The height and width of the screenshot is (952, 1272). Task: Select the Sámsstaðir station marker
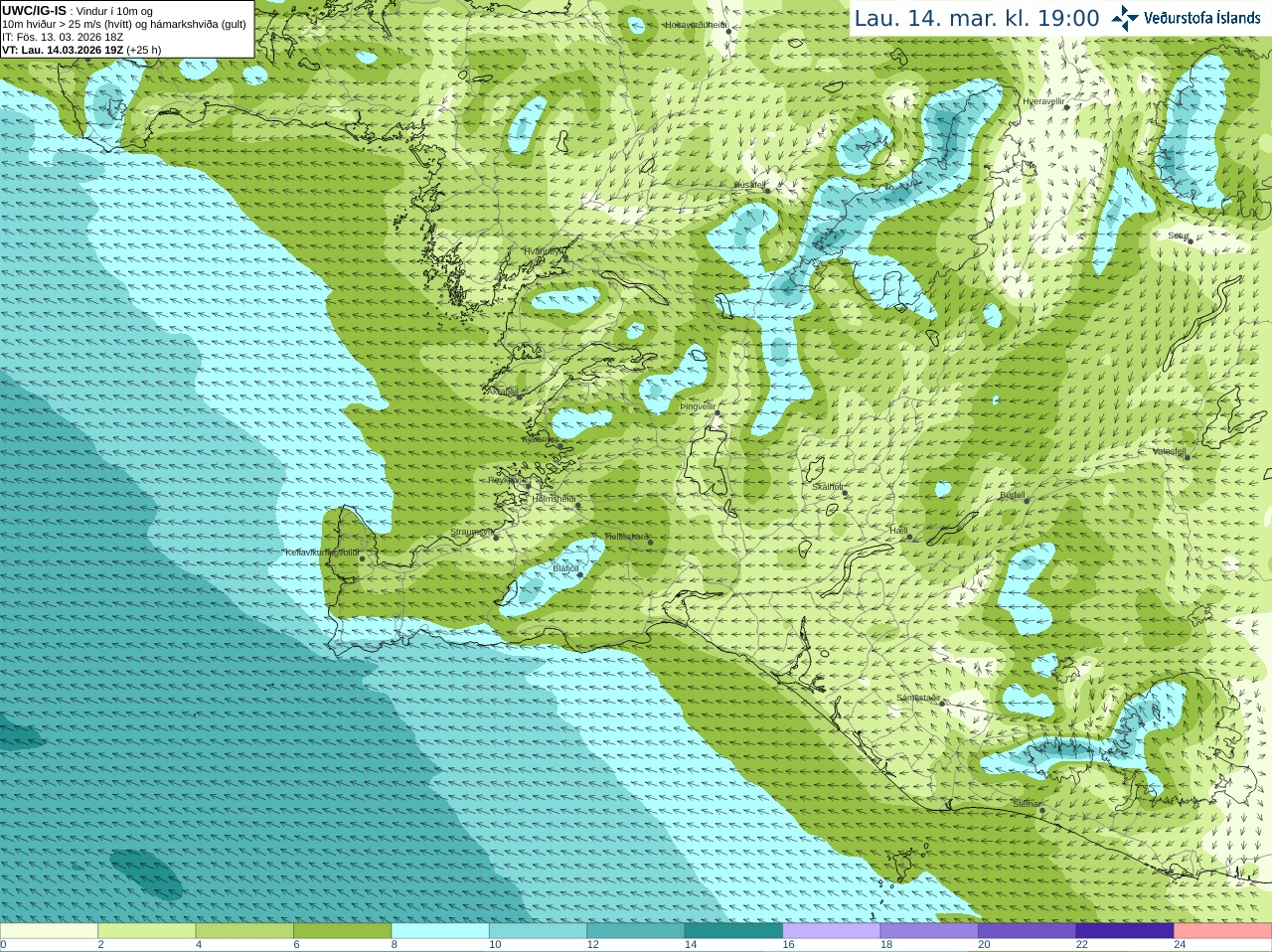pyautogui.click(x=941, y=704)
